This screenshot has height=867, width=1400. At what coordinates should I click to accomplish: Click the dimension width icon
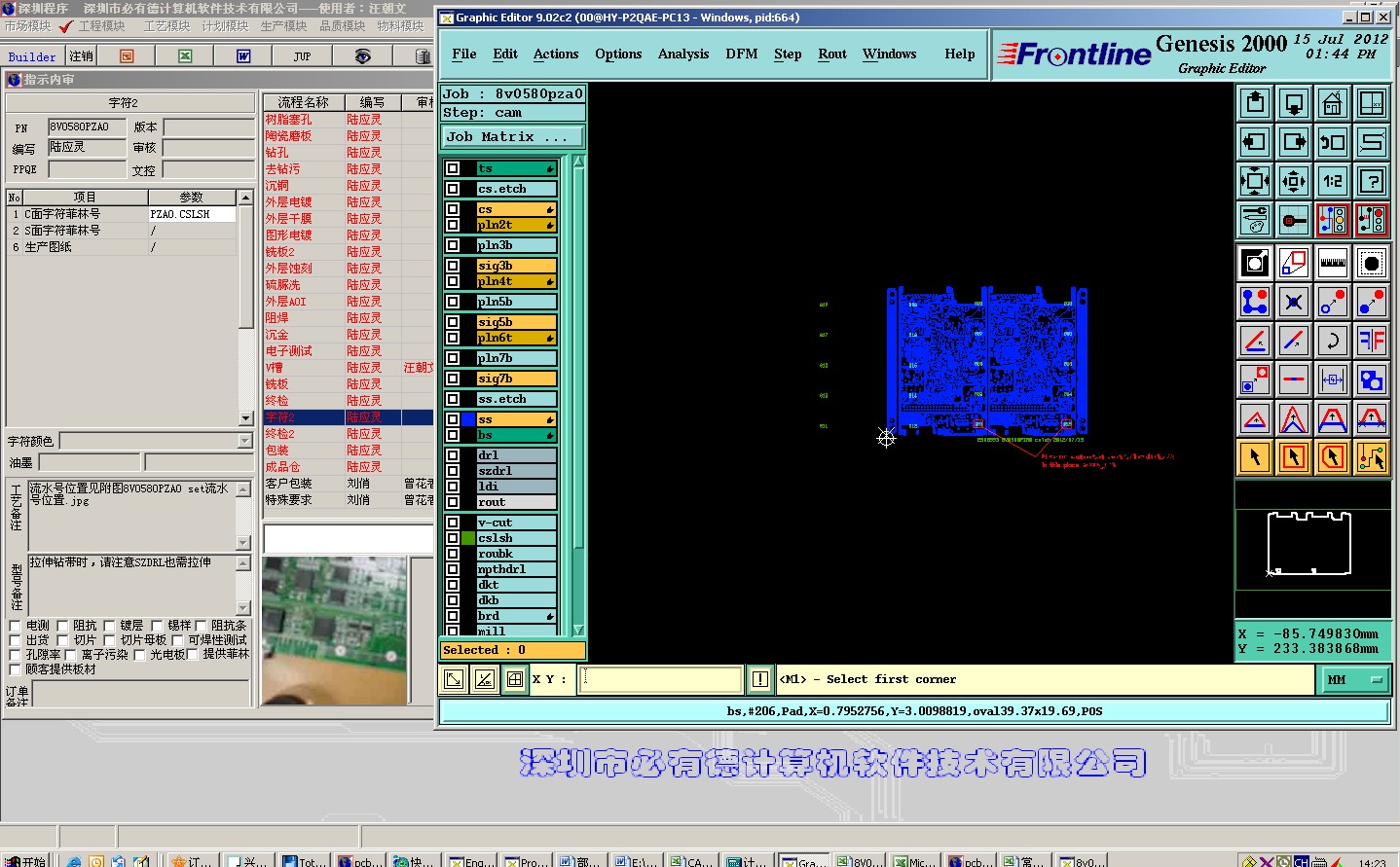pos(1333,379)
